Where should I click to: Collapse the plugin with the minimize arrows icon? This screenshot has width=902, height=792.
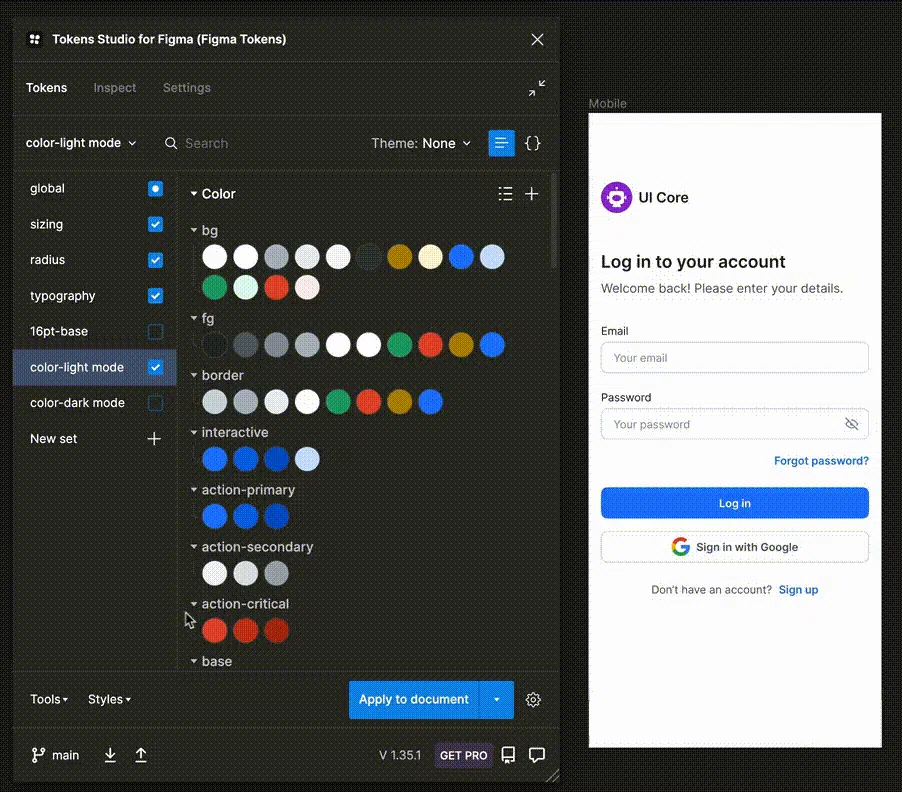tap(537, 88)
